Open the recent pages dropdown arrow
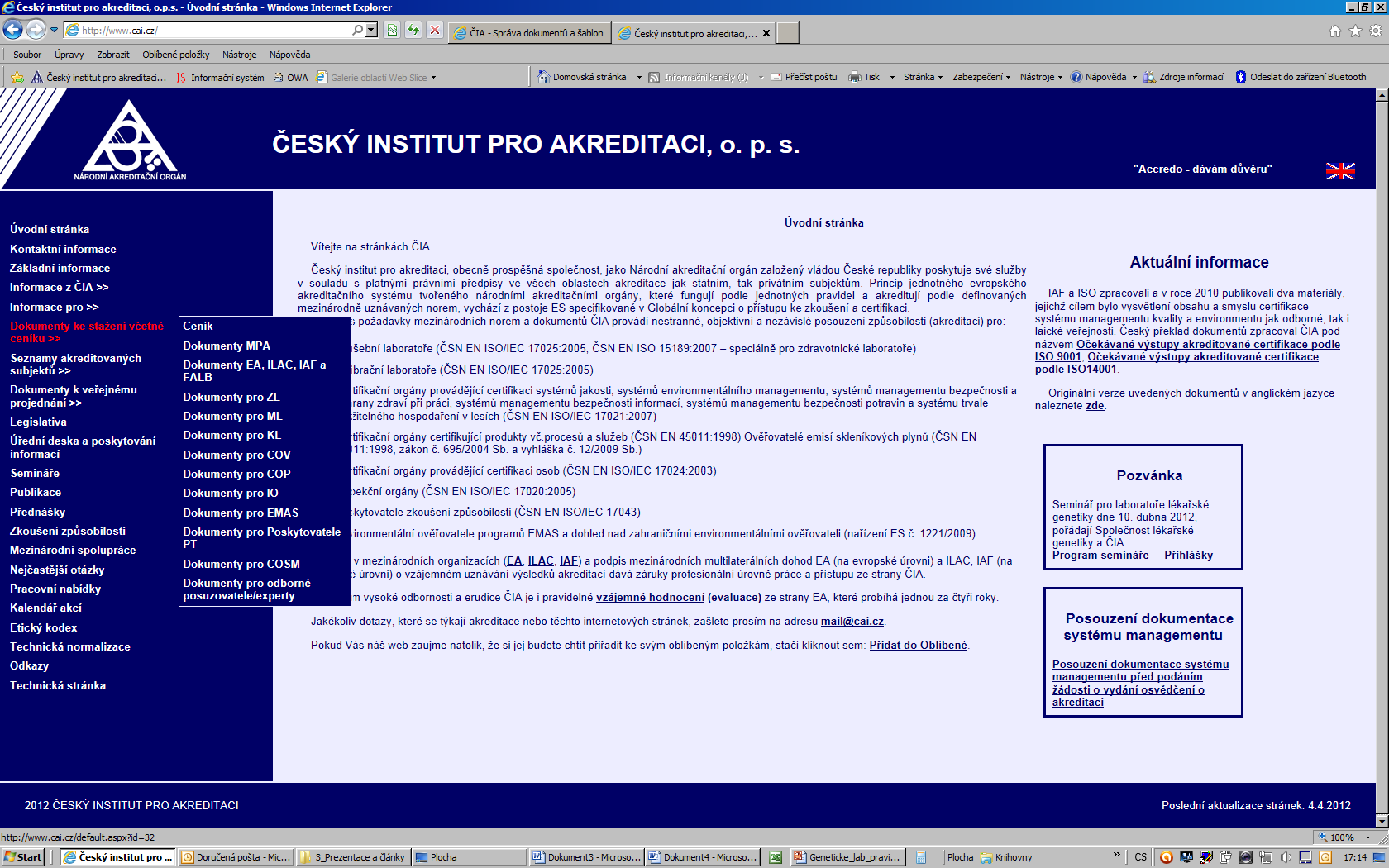Screen dimensions: 1389x868 [x=55, y=31]
